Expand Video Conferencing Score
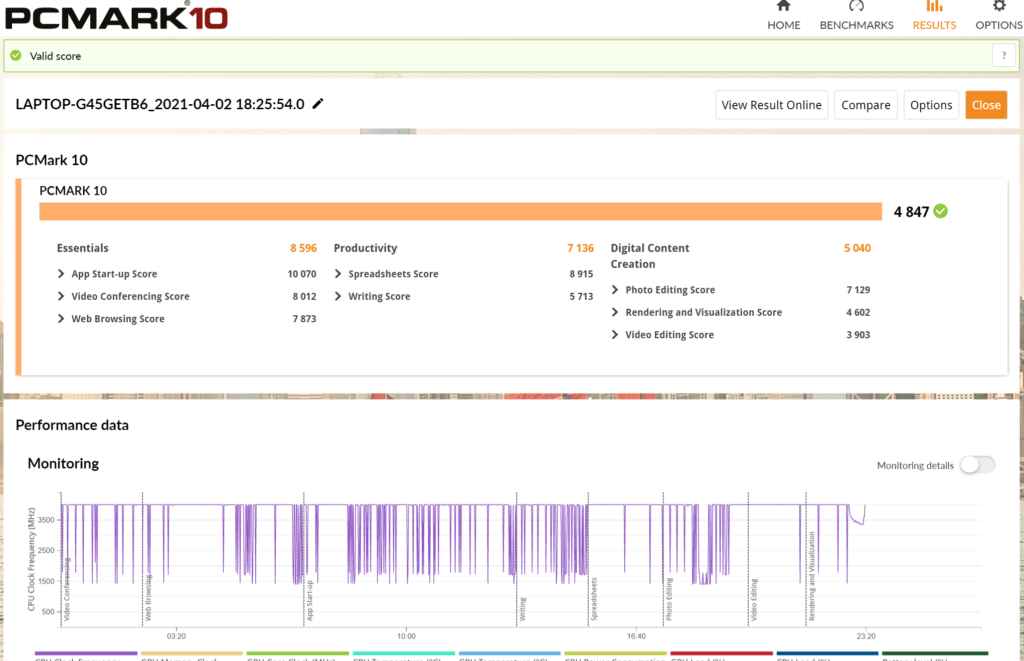Screen dimensions: 1024x661 [x=61, y=296]
